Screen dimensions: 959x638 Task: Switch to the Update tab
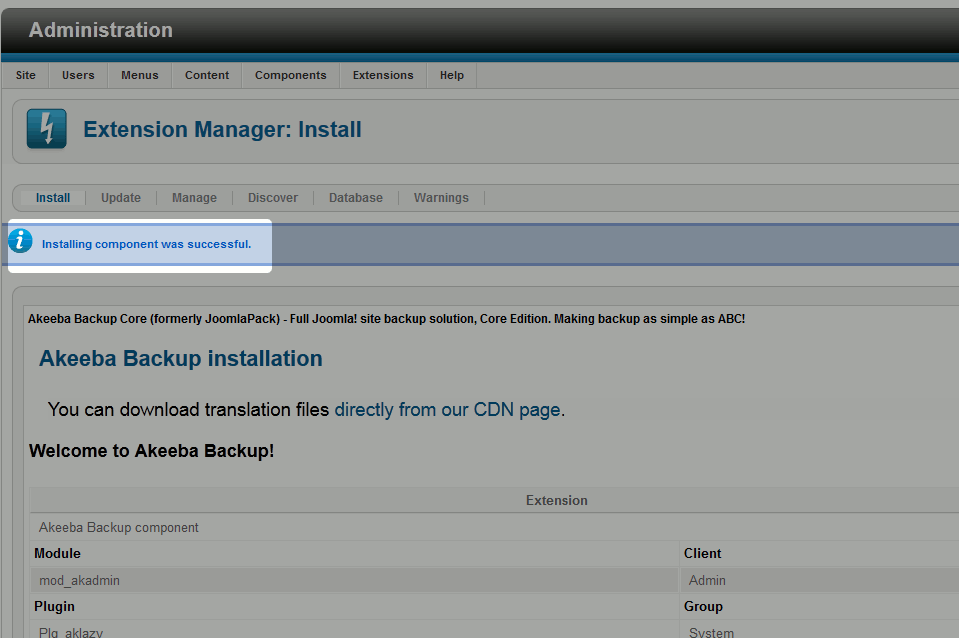pos(121,198)
